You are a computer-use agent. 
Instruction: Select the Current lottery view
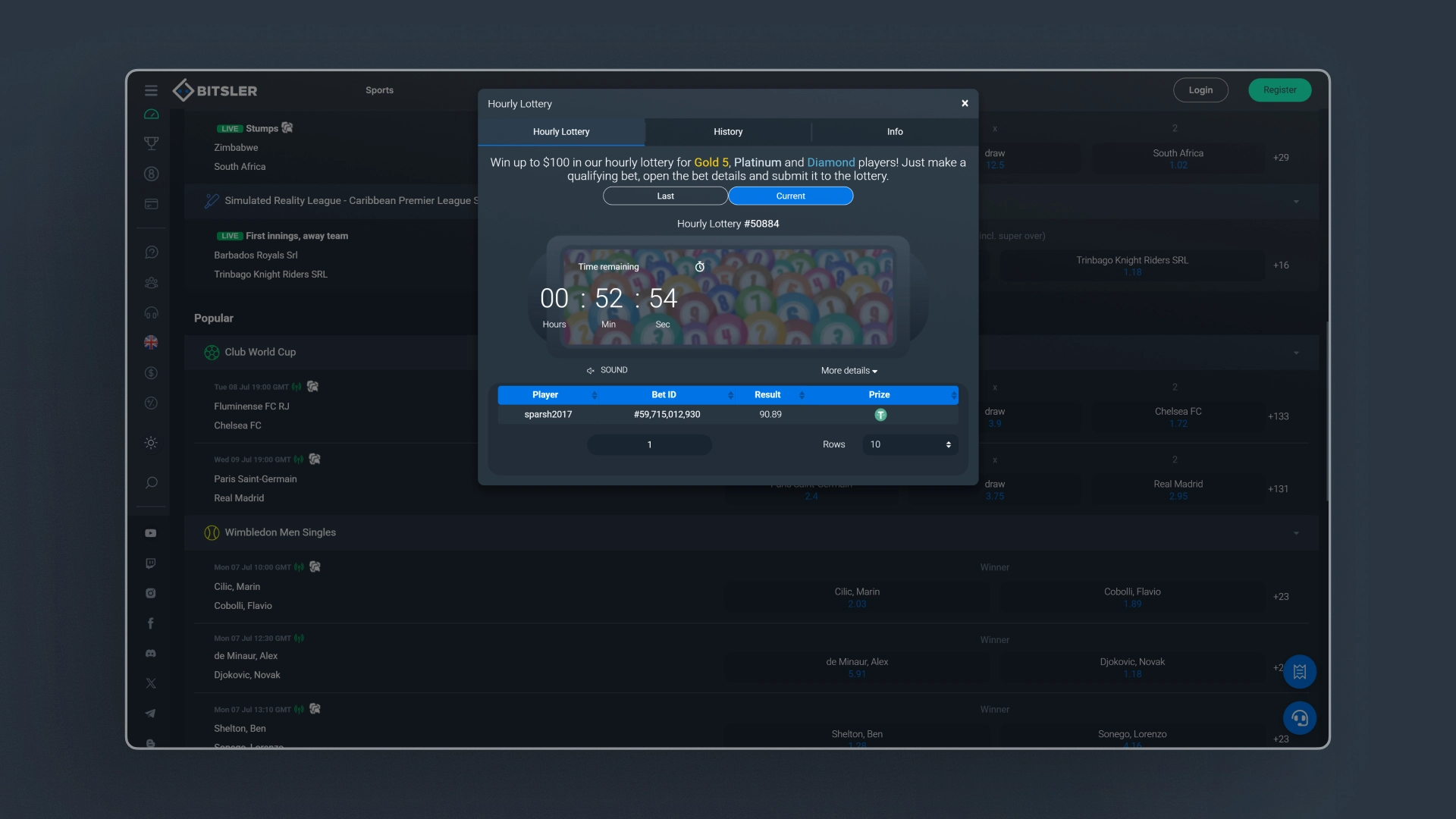point(791,196)
